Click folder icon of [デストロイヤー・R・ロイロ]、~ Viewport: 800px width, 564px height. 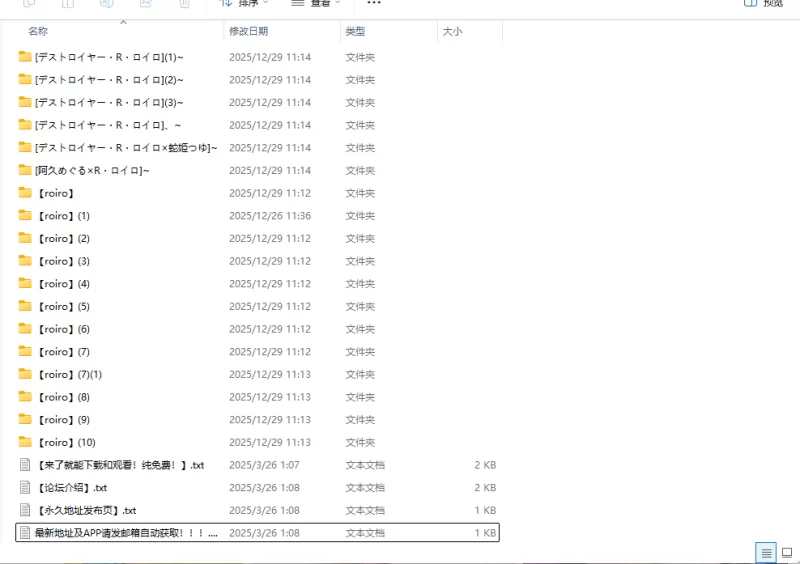(x=24, y=125)
